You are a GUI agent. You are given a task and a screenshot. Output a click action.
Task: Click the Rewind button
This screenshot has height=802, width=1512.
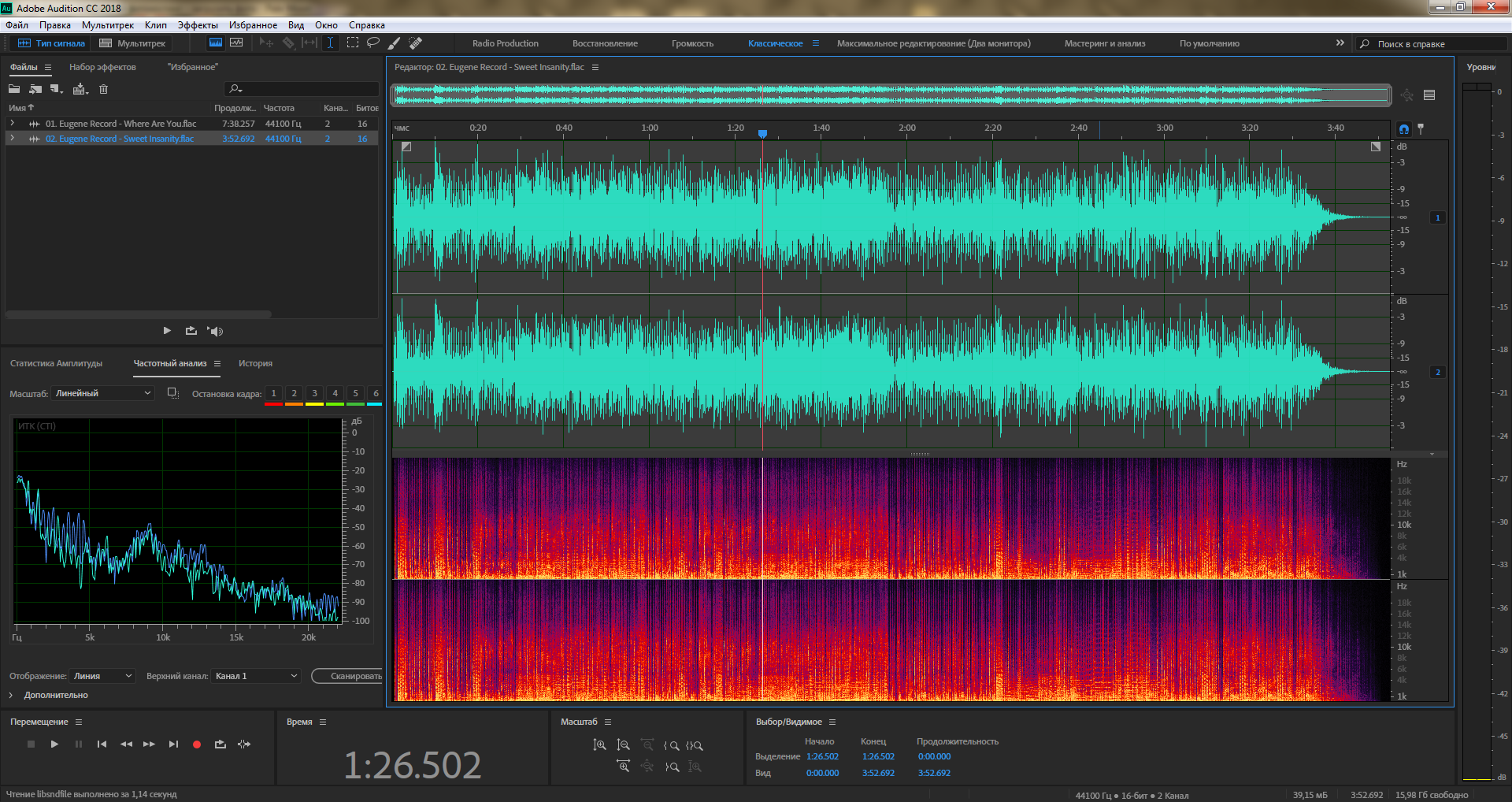pos(126,744)
